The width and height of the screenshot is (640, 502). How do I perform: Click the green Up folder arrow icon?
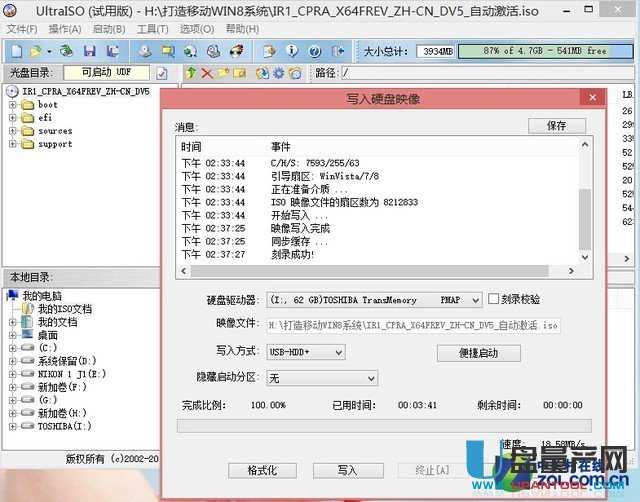pos(191,73)
